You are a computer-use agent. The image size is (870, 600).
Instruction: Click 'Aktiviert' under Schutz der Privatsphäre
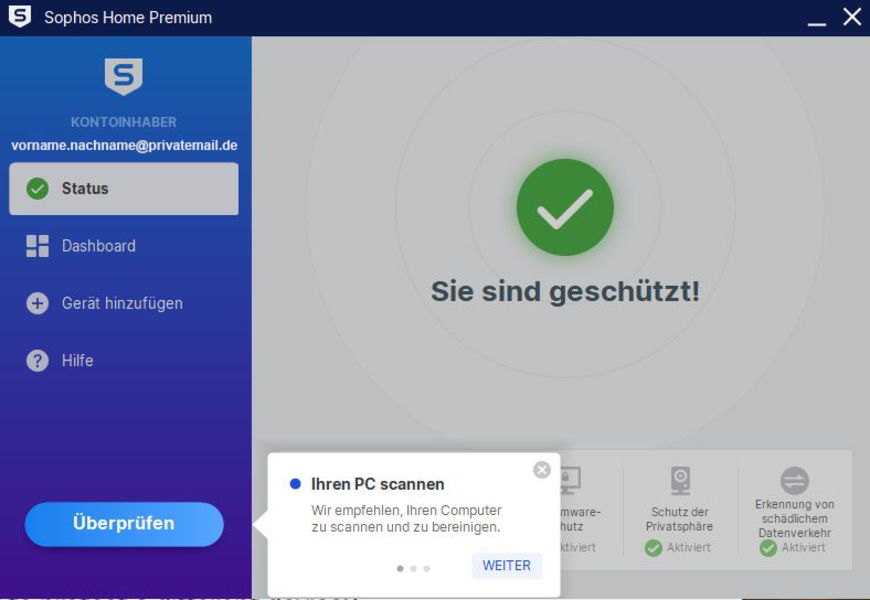tap(689, 548)
